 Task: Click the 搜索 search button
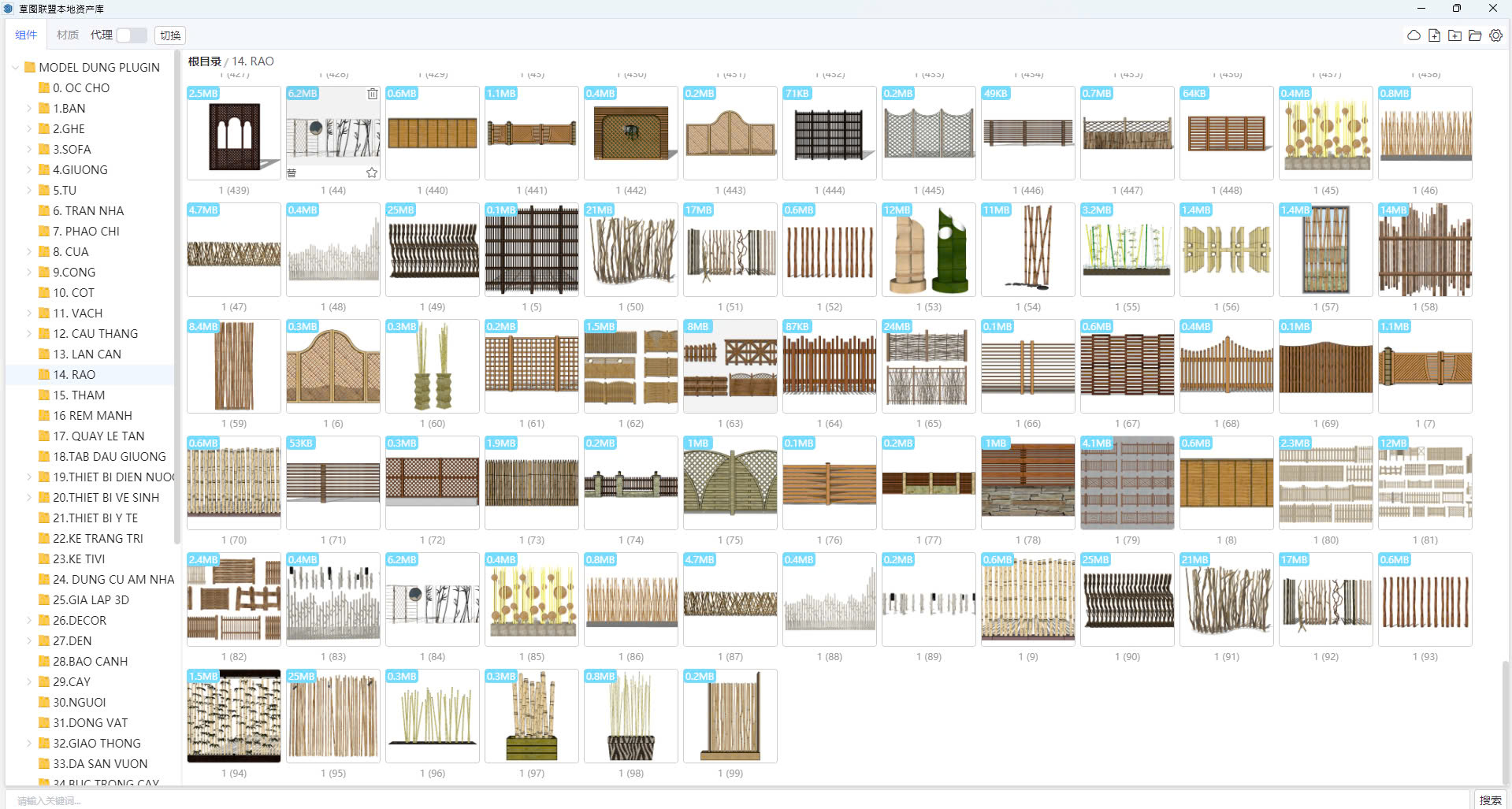tap(1489, 800)
